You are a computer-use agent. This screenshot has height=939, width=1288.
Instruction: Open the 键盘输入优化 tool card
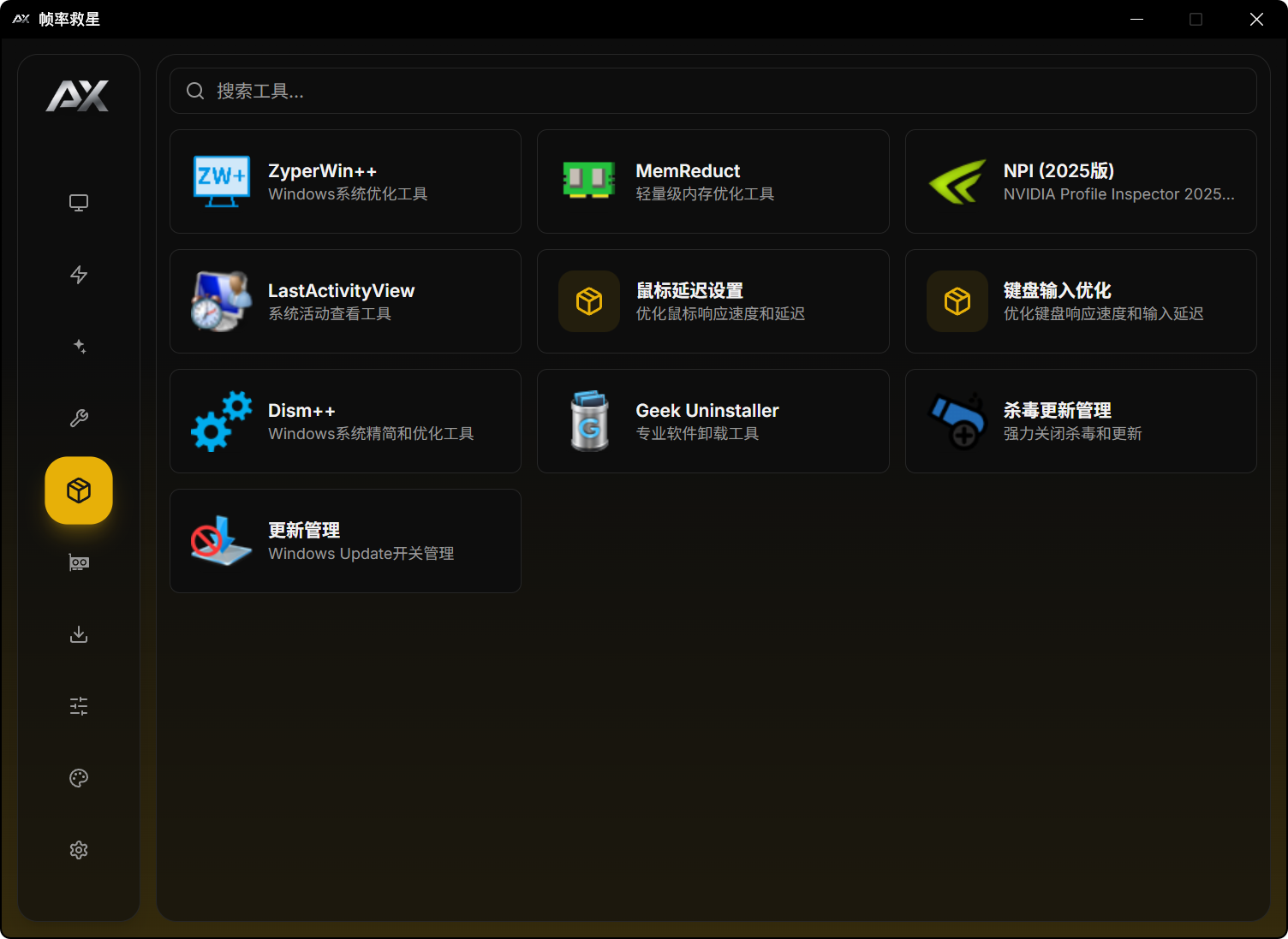pos(1080,301)
